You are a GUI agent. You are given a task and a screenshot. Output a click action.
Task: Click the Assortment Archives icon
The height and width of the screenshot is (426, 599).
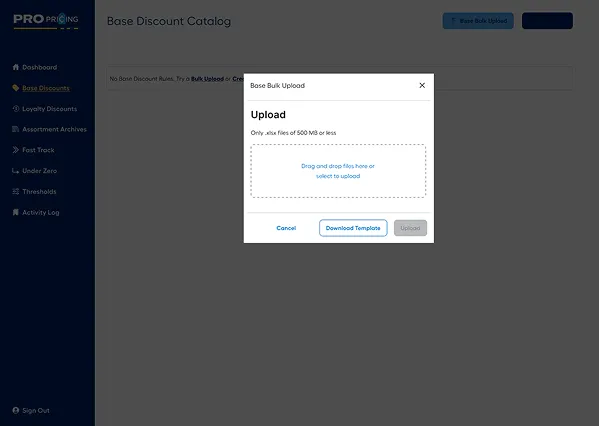pos(16,129)
